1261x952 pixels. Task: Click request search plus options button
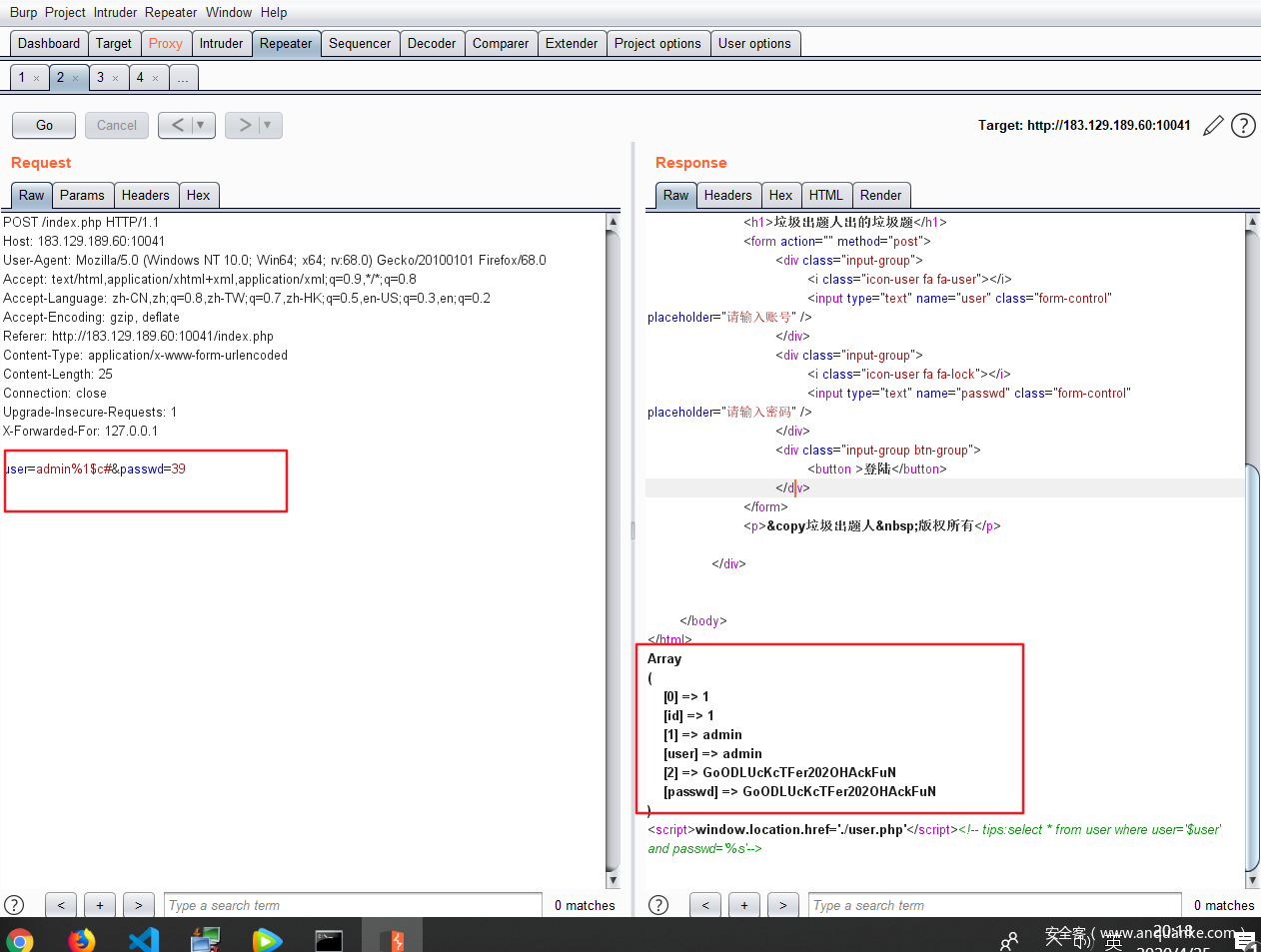click(100, 905)
